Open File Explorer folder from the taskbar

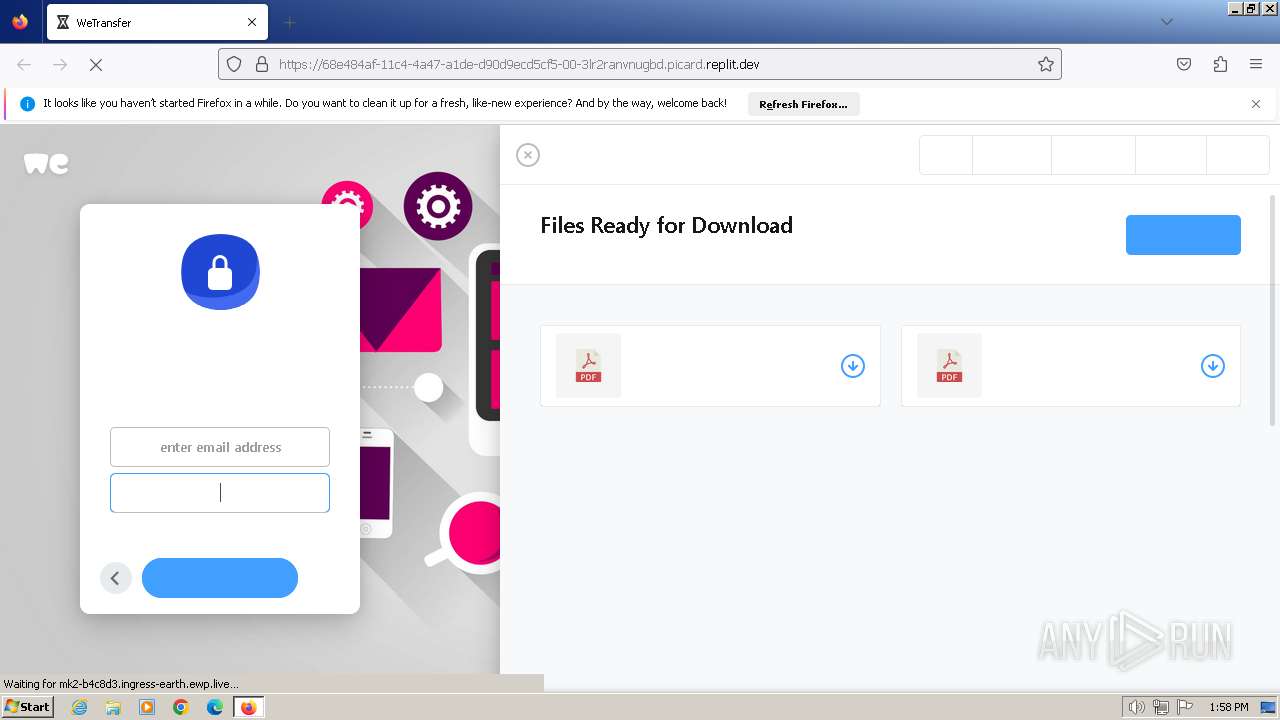click(x=113, y=707)
